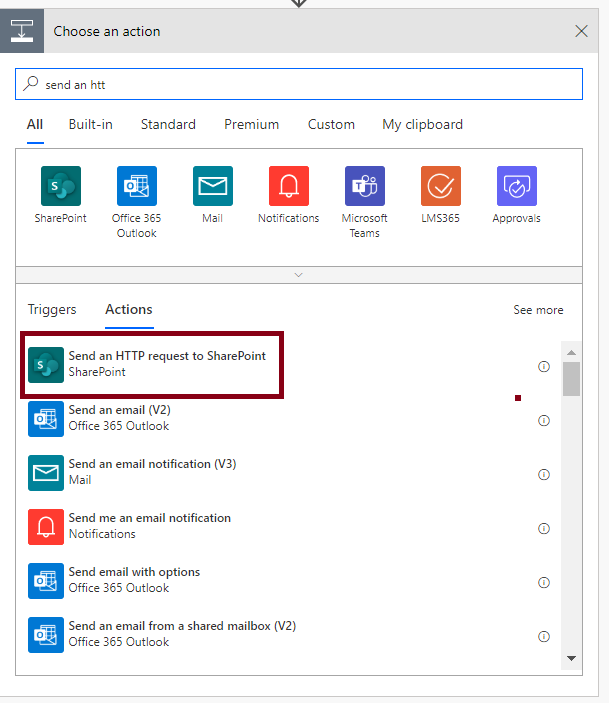The height and width of the screenshot is (703, 609).
Task: Open the My clipboard tab
Action: (x=422, y=124)
